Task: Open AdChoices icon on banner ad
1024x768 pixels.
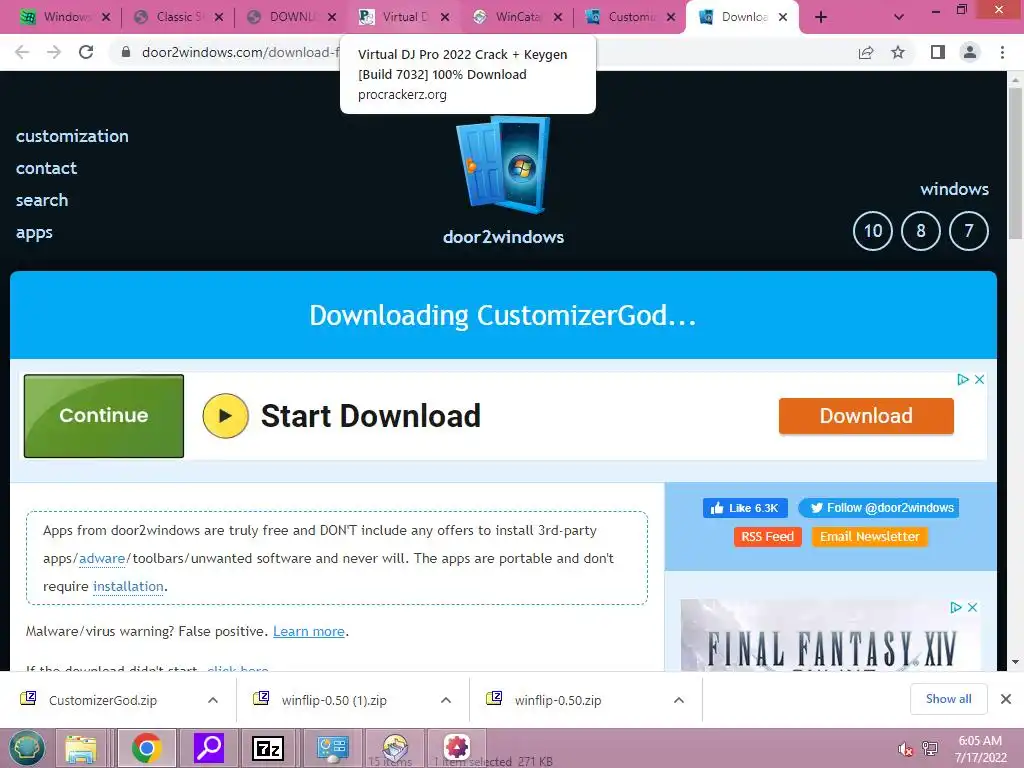Action: point(963,379)
